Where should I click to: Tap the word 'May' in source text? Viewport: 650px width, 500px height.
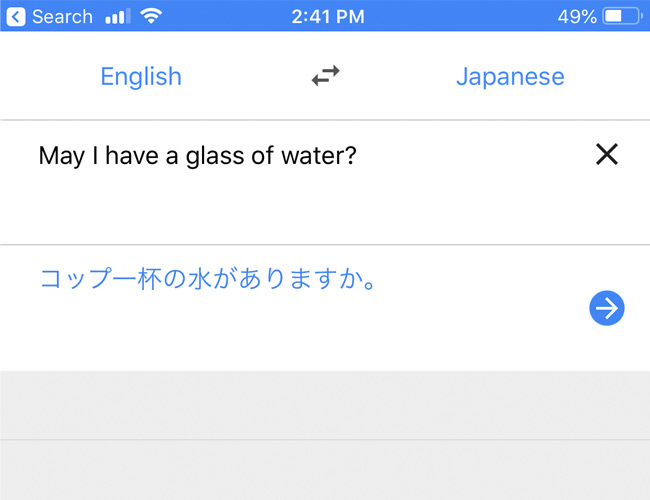tap(61, 157)
